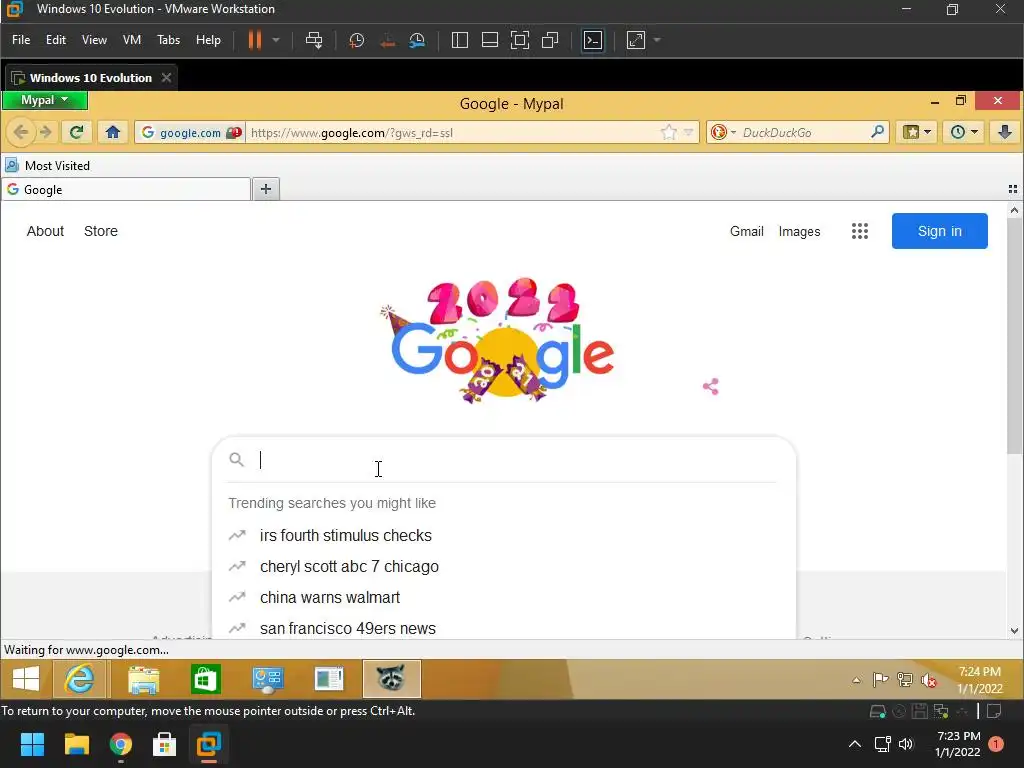1024x768 pixels.
Task: Open the Most Visited bookmarks folder
Action: coord(48,165)
